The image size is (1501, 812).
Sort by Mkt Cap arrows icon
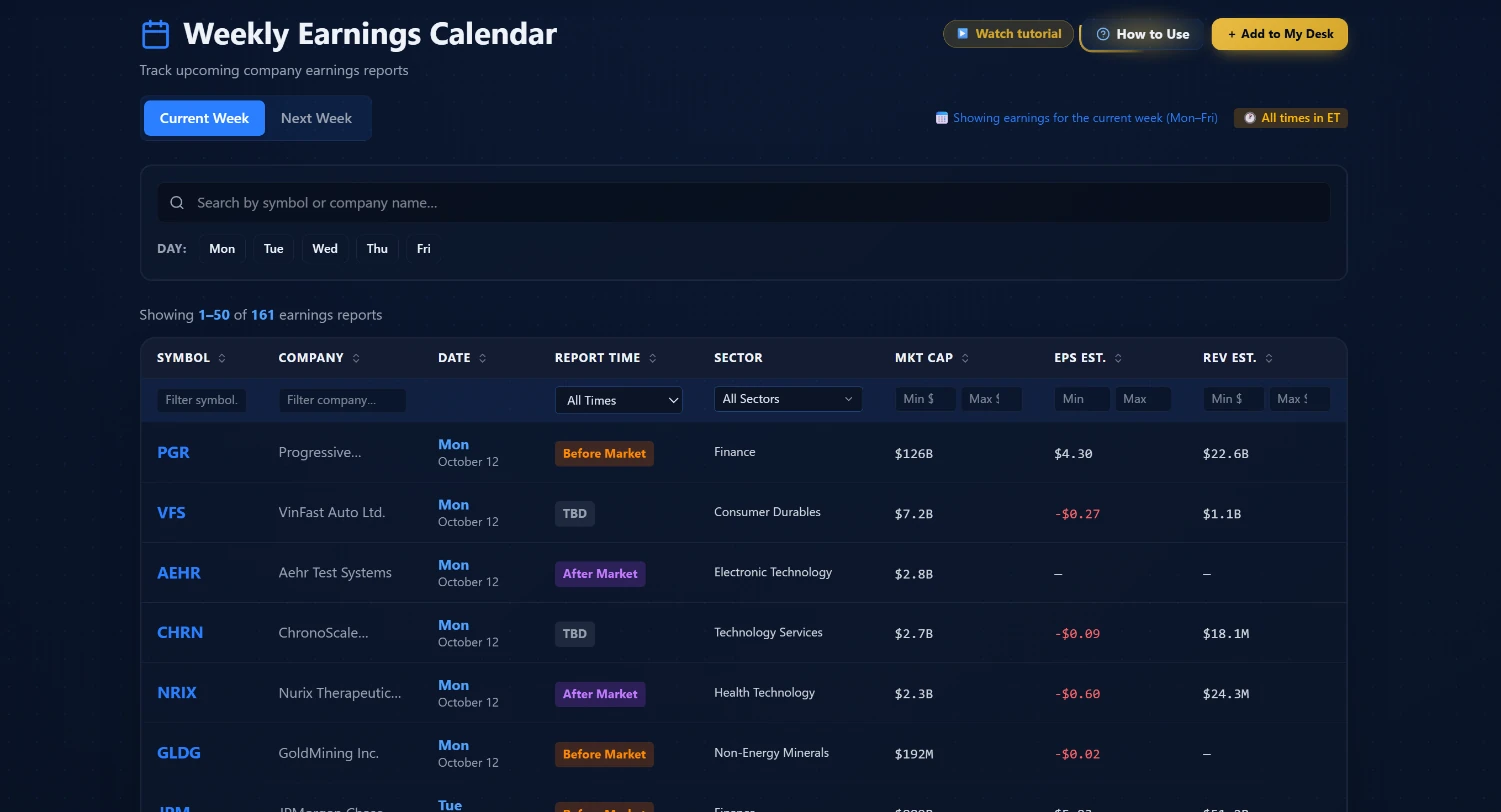tap(965, 358)
